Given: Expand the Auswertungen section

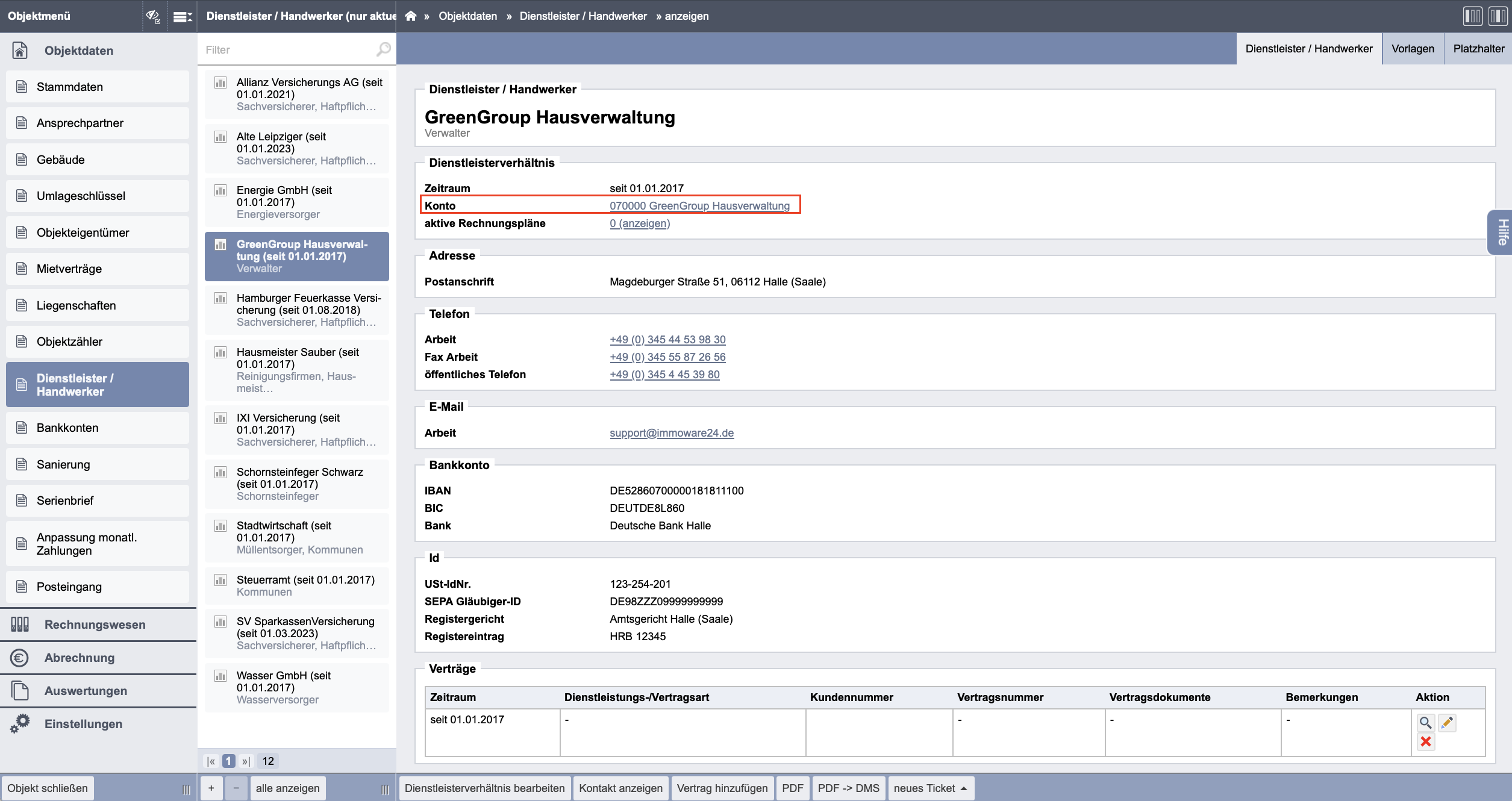Looking at the screenshot, I should 98,691.
